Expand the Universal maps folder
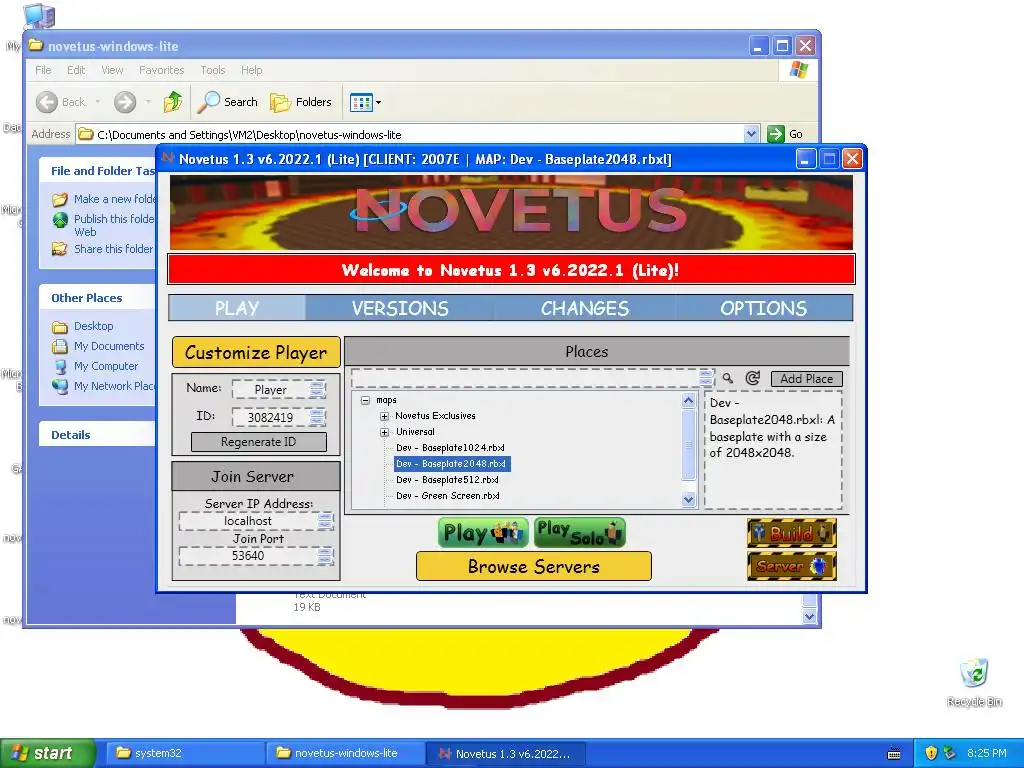Viewport: 1024px width, 768px height. click(x=385, y=432)
